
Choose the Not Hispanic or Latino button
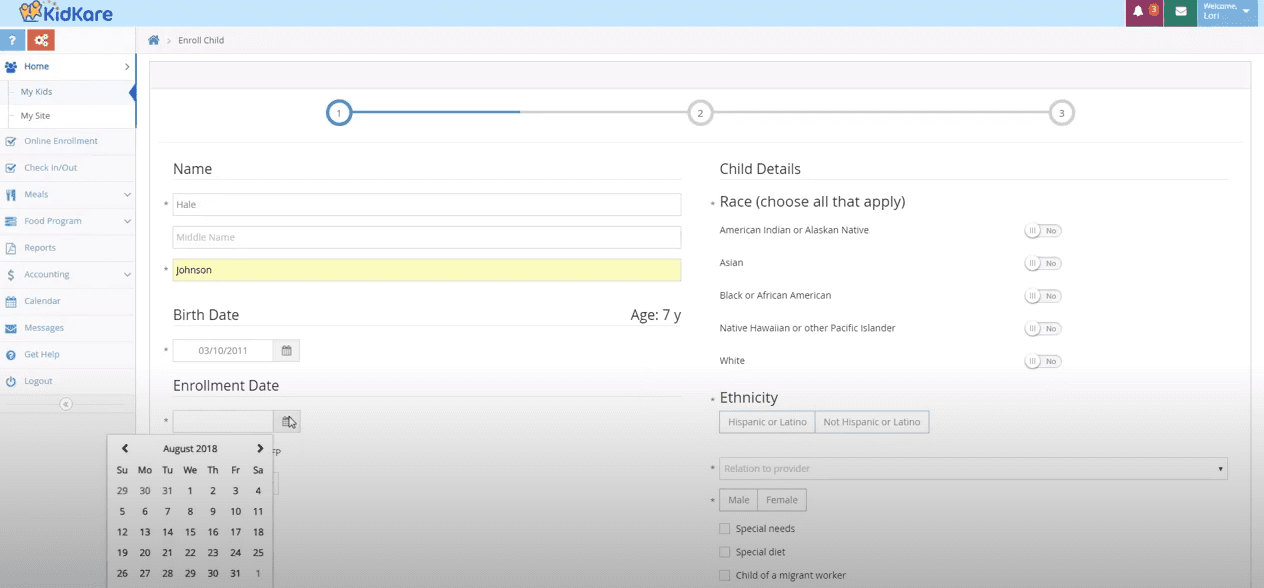pos(872,422)
